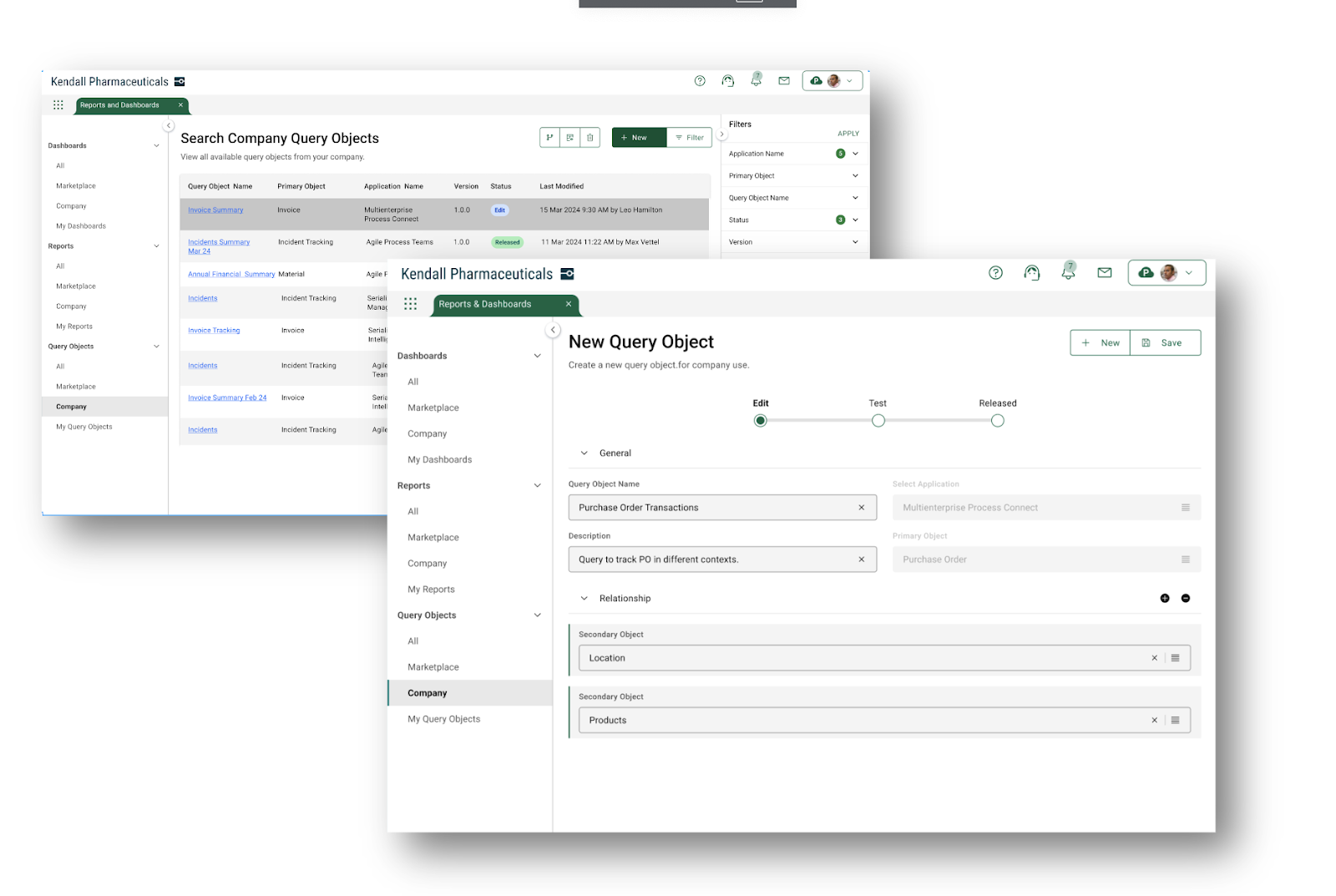Viewport: 1336px width, 896px height.
Task: Expand Query Object Name filter
Action: coord(855,198)
